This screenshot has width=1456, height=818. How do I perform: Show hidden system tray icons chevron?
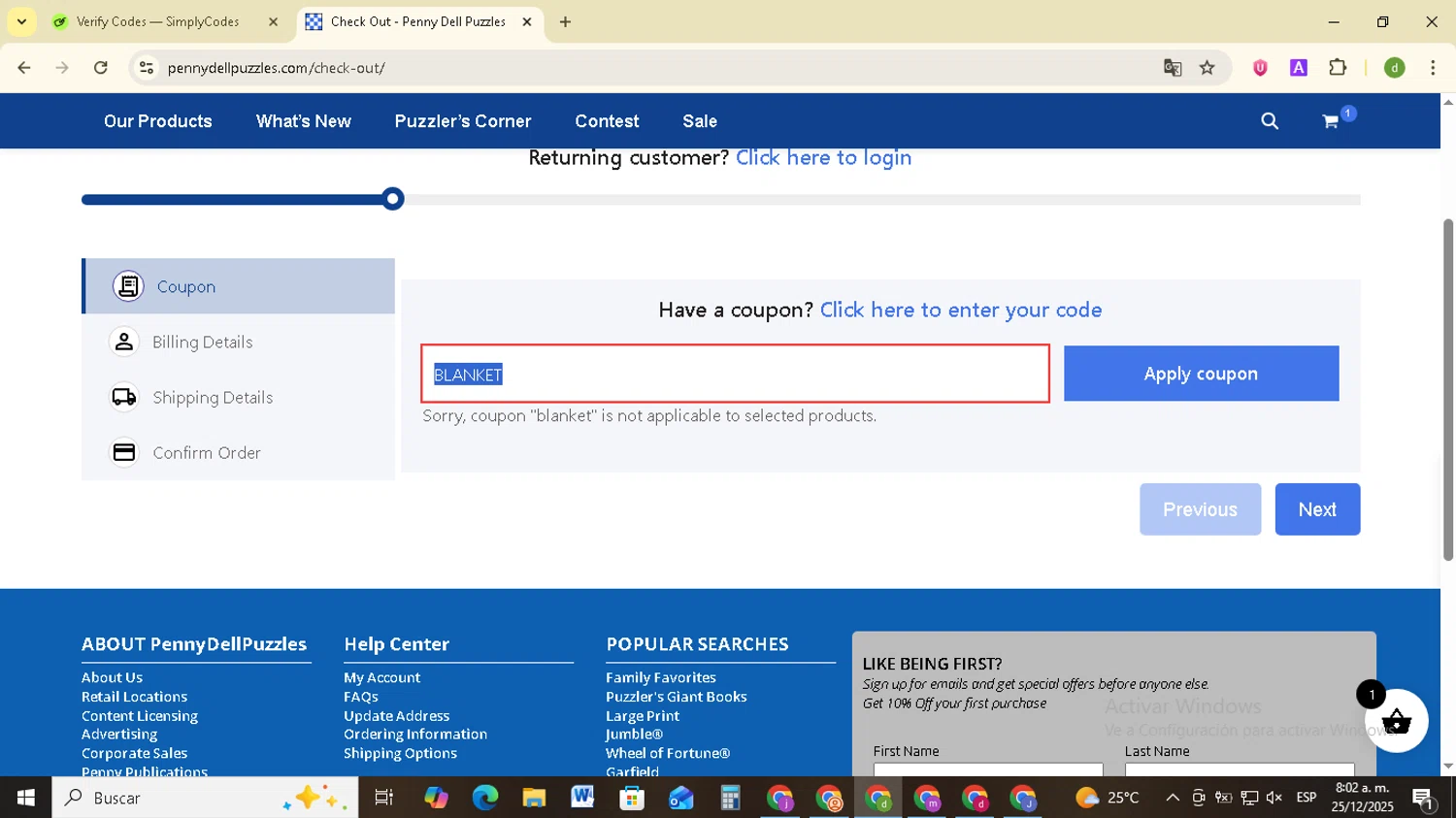(x=1173, y=798)
